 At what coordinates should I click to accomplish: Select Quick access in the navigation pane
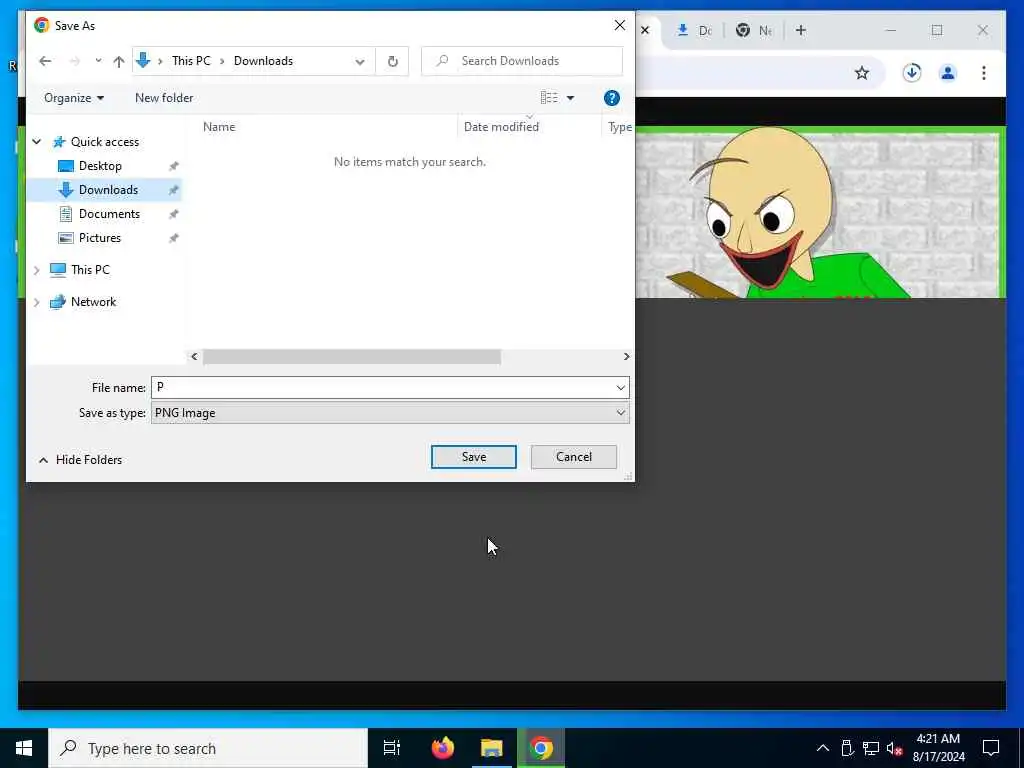pos(104,142)
